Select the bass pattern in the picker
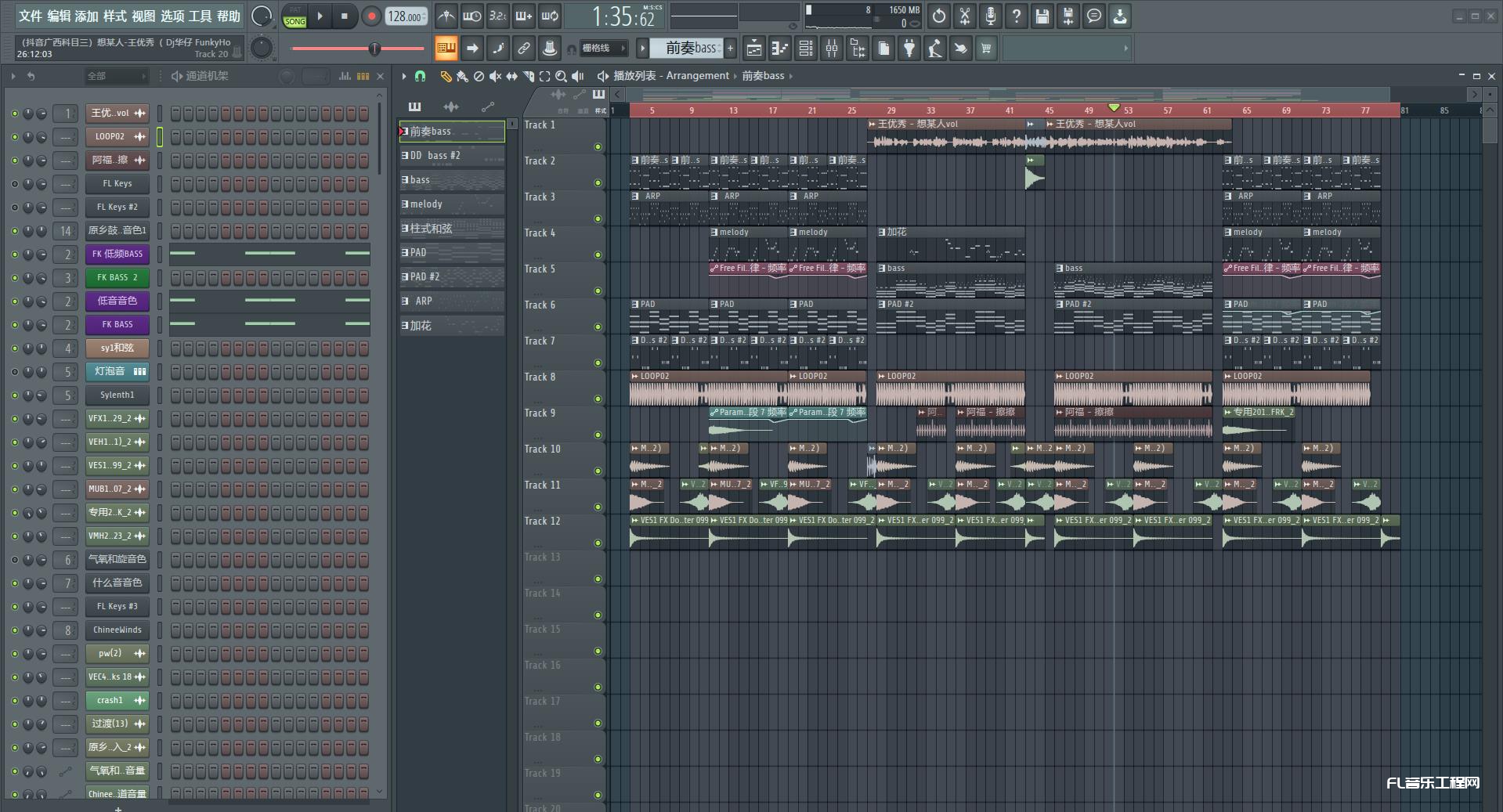 452,180
